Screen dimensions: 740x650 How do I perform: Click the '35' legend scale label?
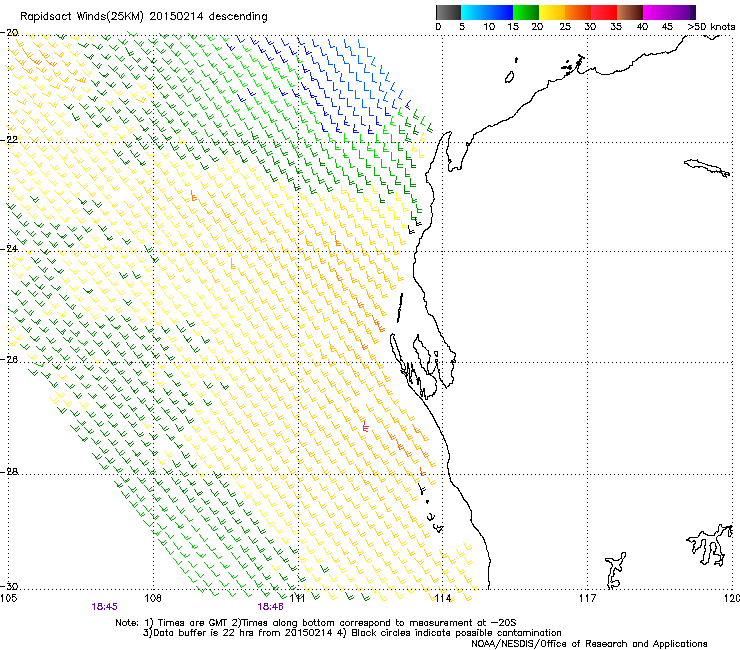click(616, 27)
